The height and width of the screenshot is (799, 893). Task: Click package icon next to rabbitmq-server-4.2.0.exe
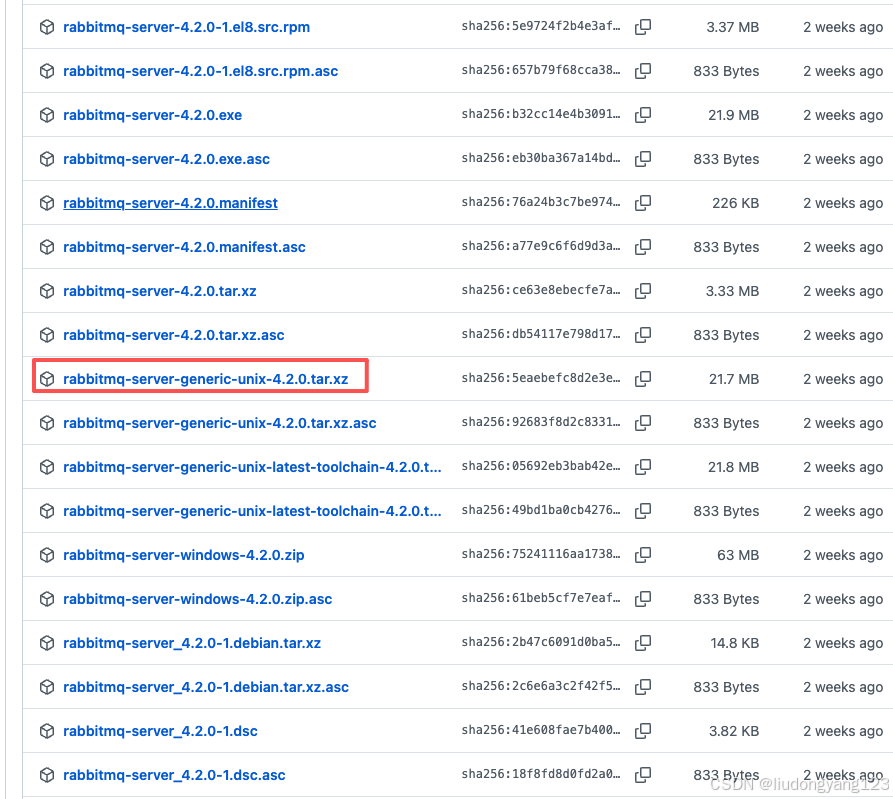coord(47,114)
